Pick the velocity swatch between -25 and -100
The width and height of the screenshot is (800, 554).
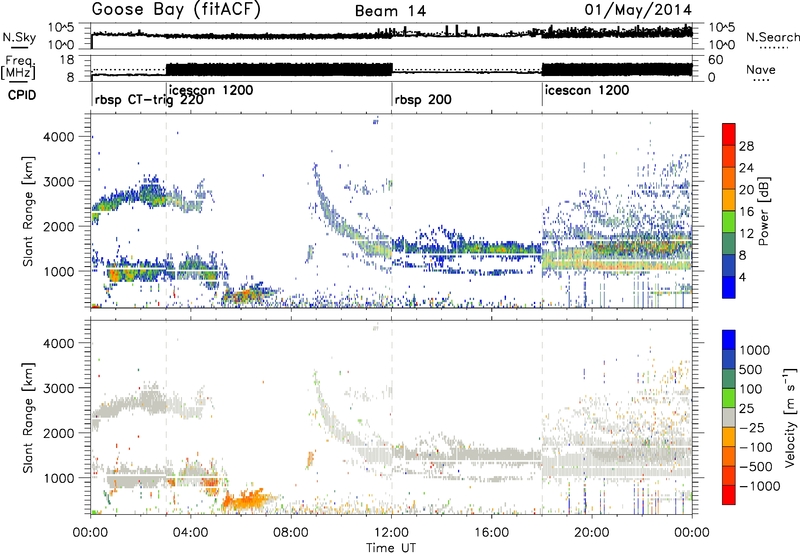point(729,437)
